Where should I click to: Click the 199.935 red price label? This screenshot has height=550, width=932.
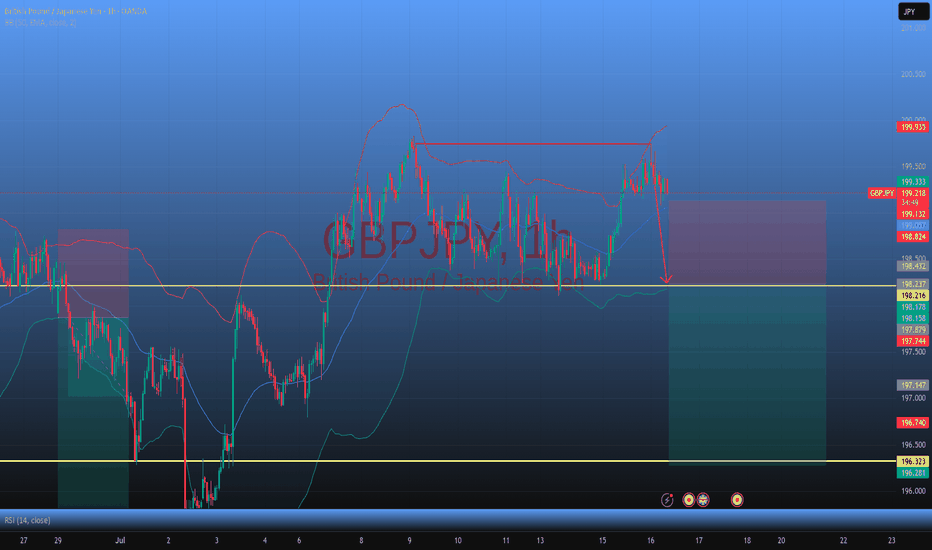(912, 127)
